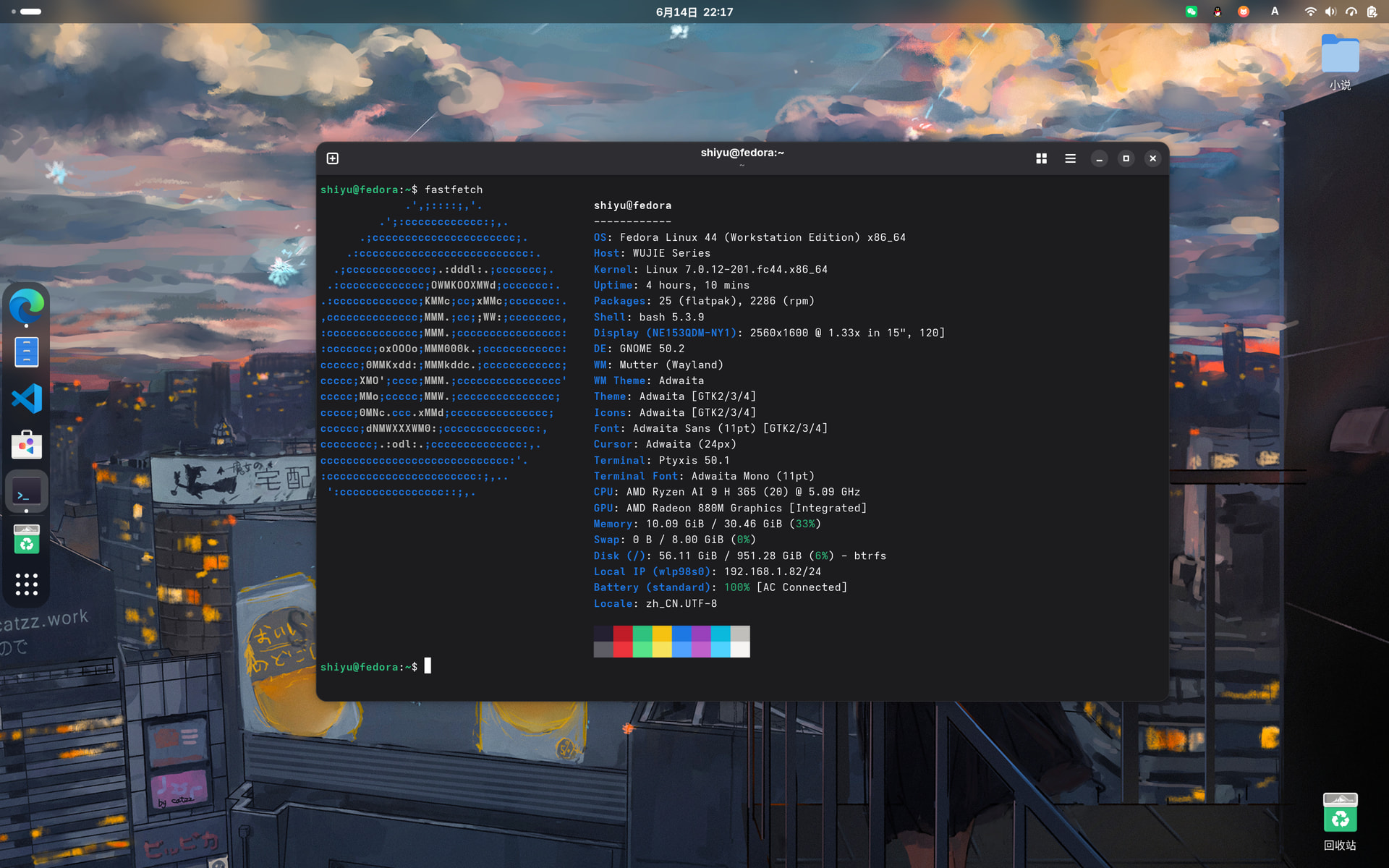Click the 'WM Theme' label
This screenshot has width=1389, height=868.
(x=620, y=380)
